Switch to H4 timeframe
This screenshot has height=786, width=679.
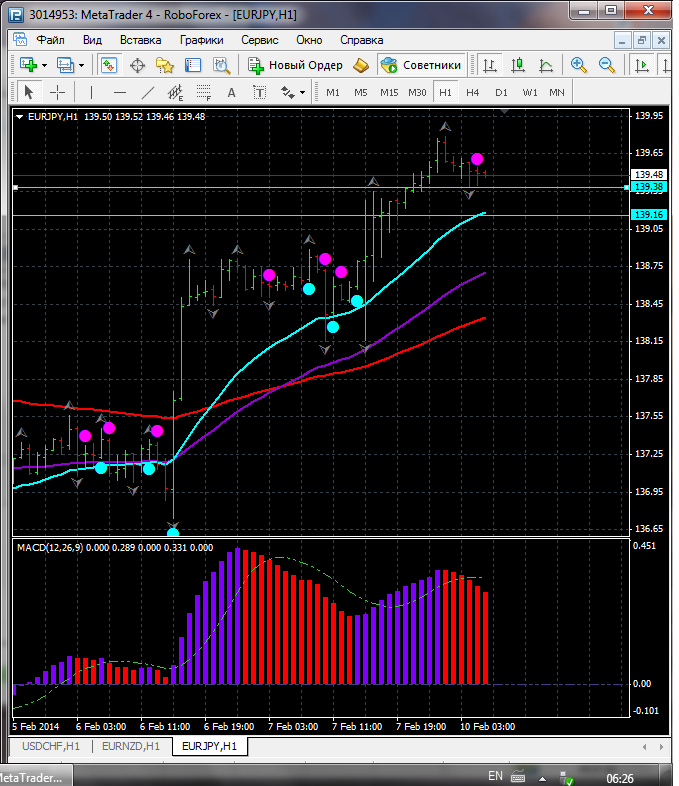pos(473,92)
